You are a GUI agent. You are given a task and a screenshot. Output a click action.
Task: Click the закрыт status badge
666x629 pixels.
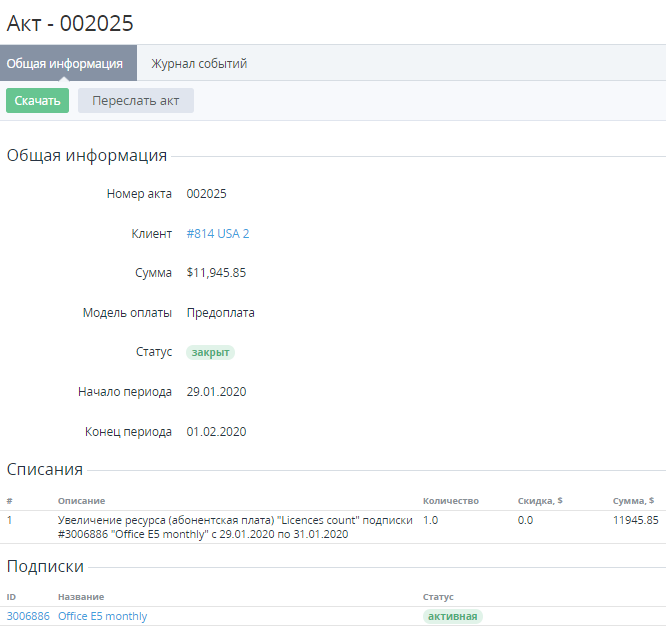[210, 352]
